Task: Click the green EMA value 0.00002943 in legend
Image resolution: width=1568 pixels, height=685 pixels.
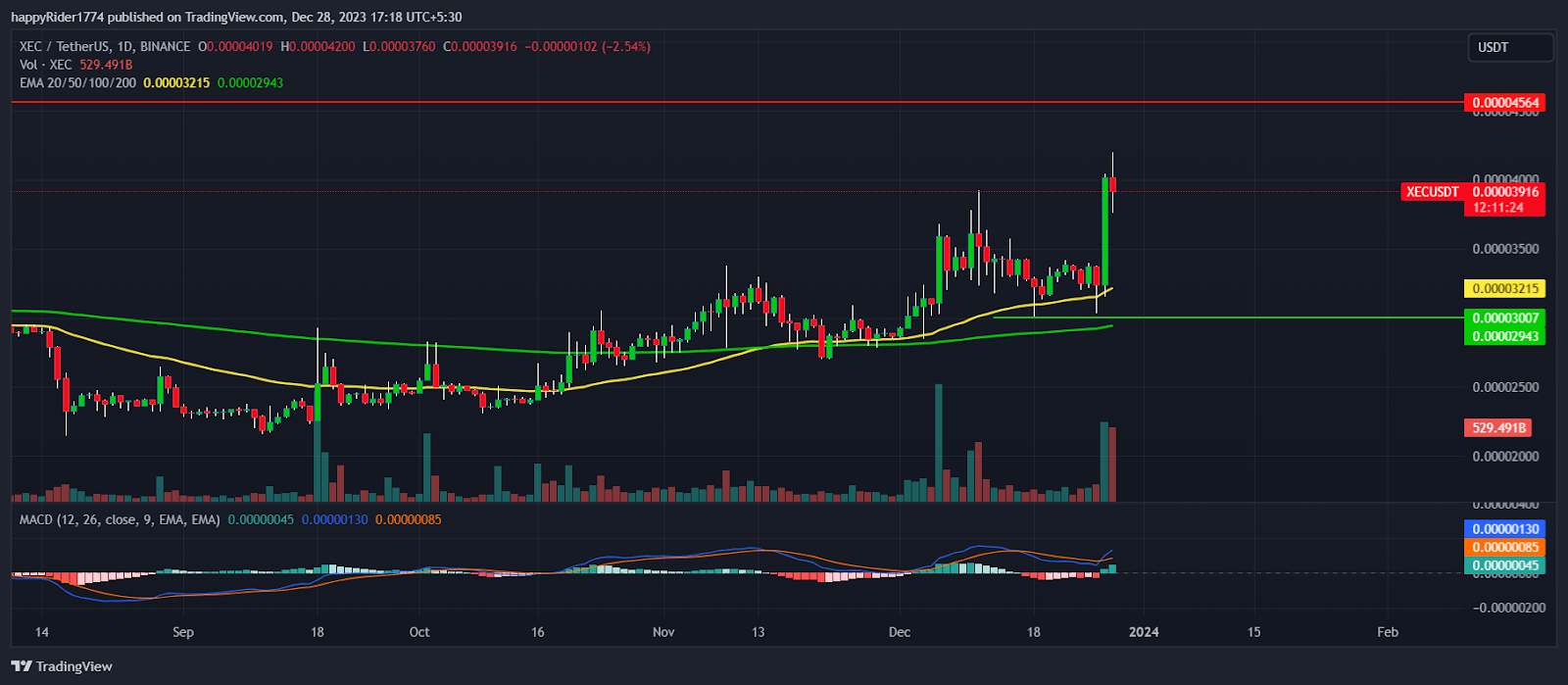Action: [250, 83]
